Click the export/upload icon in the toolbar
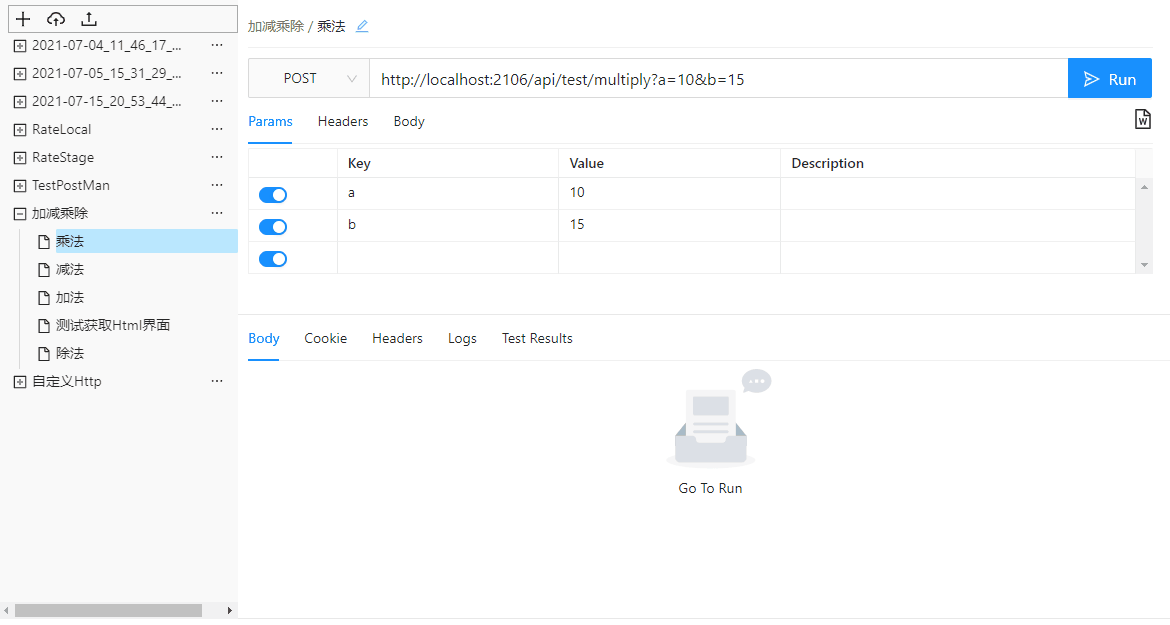The image size is (1170, 625). [x=88, y=18]
